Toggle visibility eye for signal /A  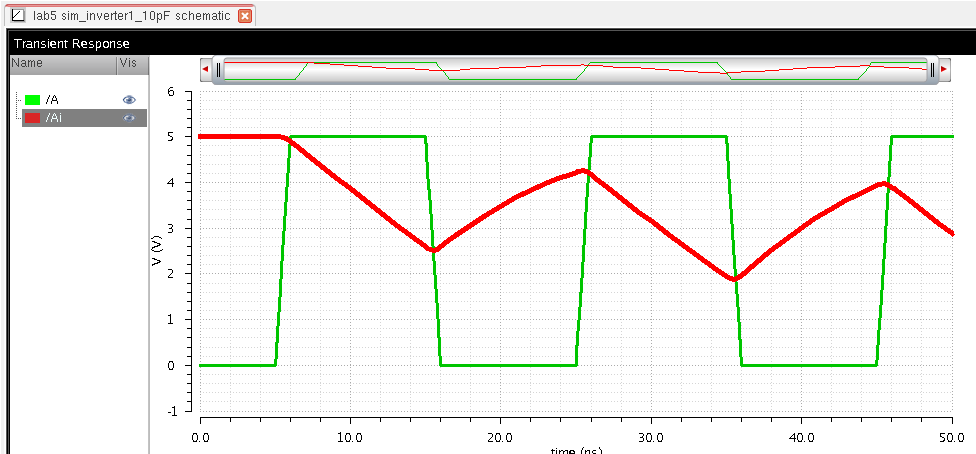coord(129,100)
